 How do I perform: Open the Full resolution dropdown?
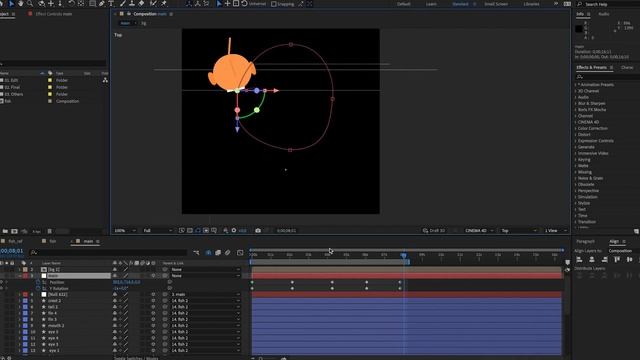coord(158,231)
